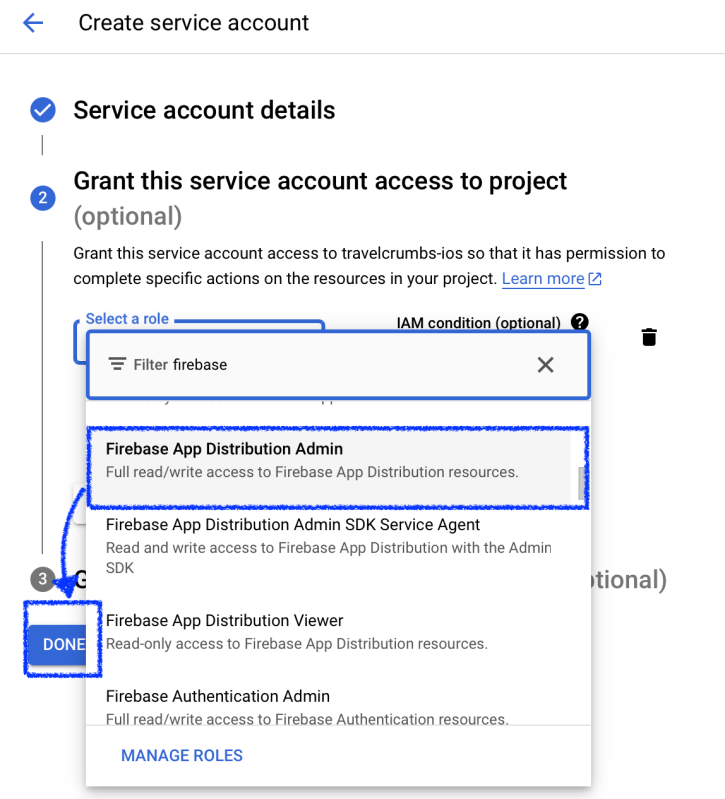The image size is (725, 799).
Task: Open the Learn more link
Action: [543, 279]
